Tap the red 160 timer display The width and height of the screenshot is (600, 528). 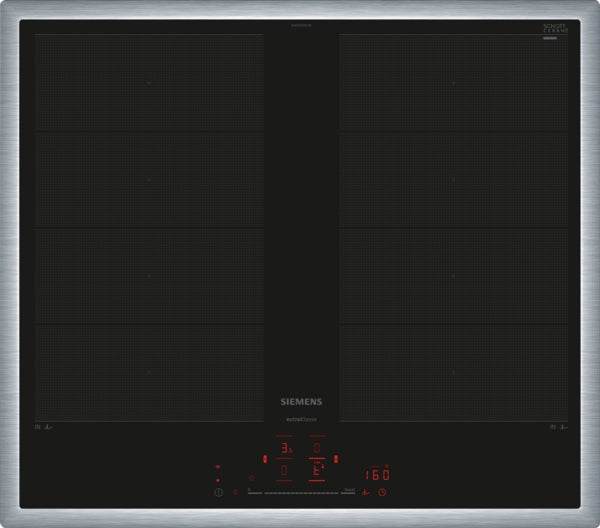pyautogui.click(x=376, y=474)
